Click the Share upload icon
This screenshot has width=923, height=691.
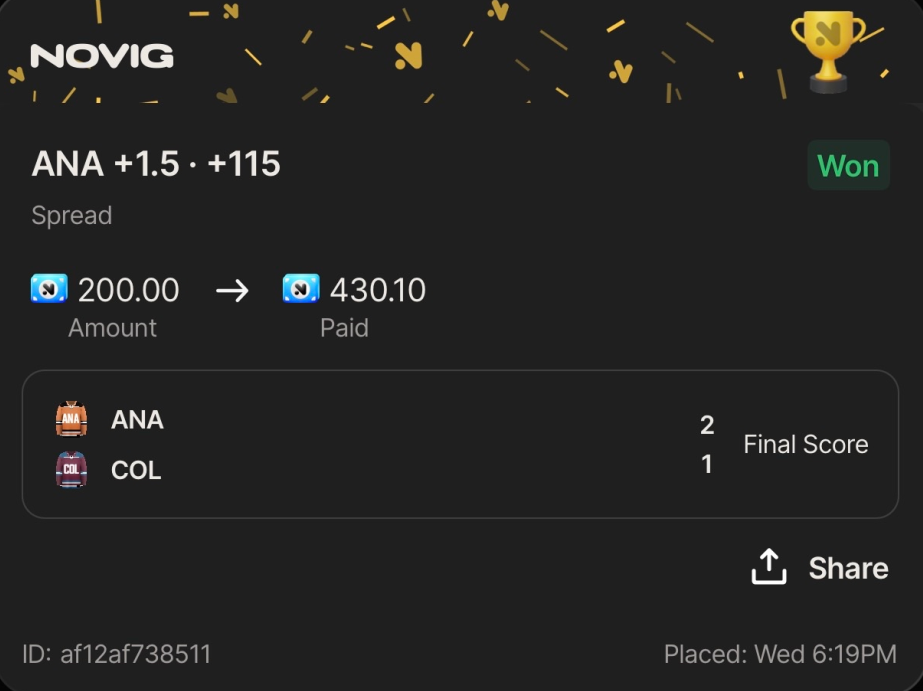767,566
